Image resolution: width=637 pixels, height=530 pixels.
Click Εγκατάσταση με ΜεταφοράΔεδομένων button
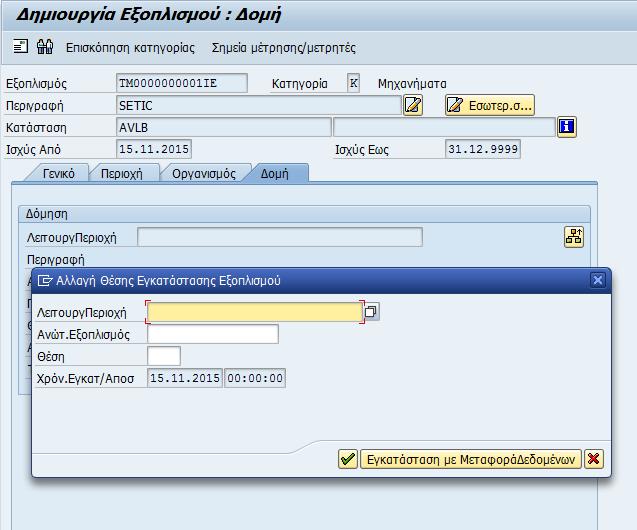click(x=471, y=459)
